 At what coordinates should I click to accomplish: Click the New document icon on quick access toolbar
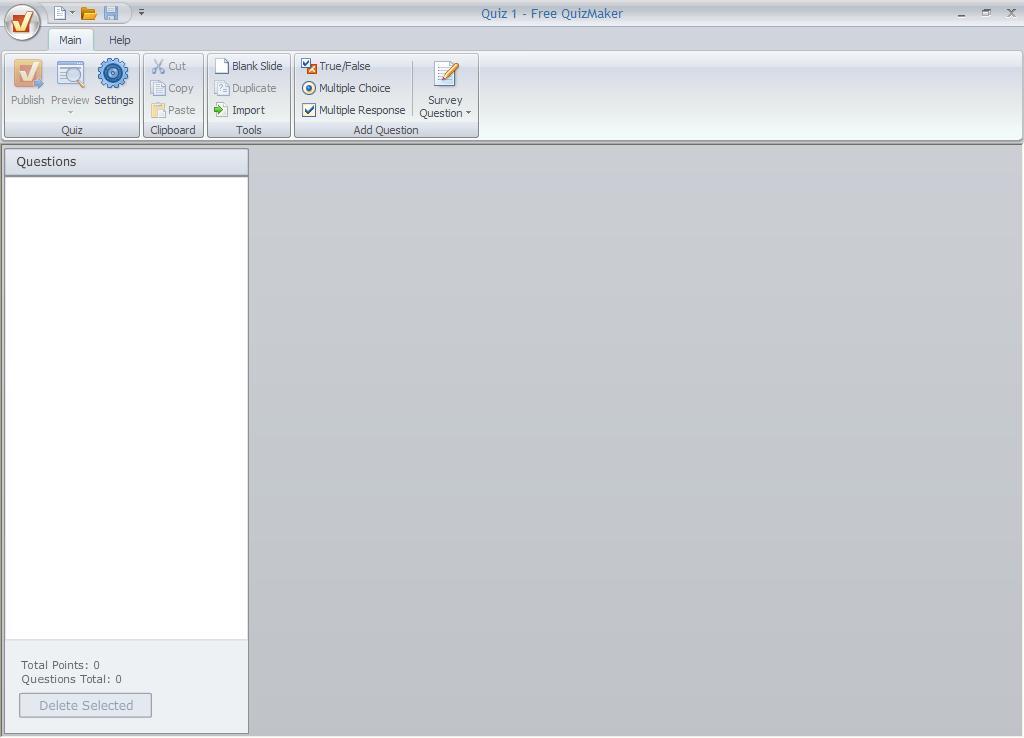pos(60,12)
